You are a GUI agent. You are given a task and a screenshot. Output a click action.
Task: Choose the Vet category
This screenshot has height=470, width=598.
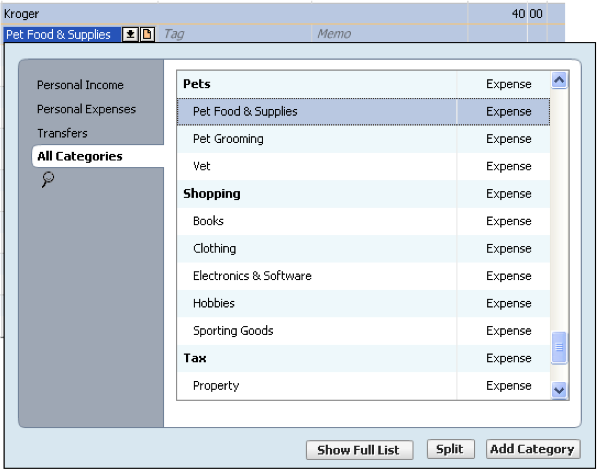(x=363, y=166)
